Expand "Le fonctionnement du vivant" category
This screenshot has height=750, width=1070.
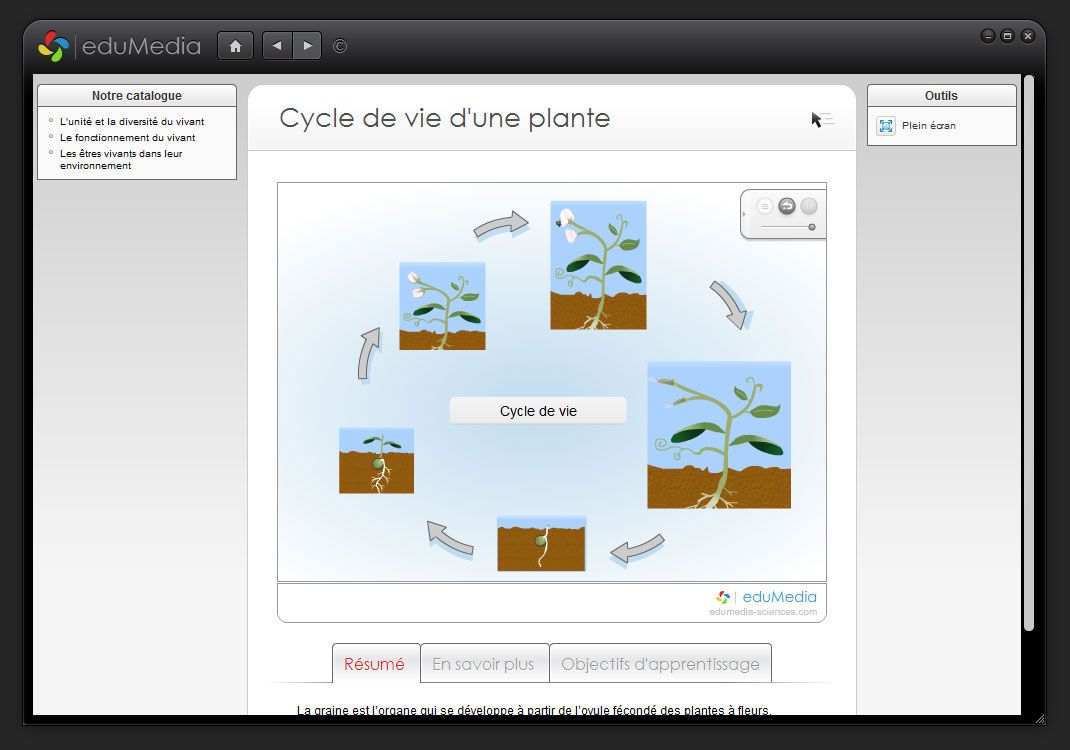127,138
